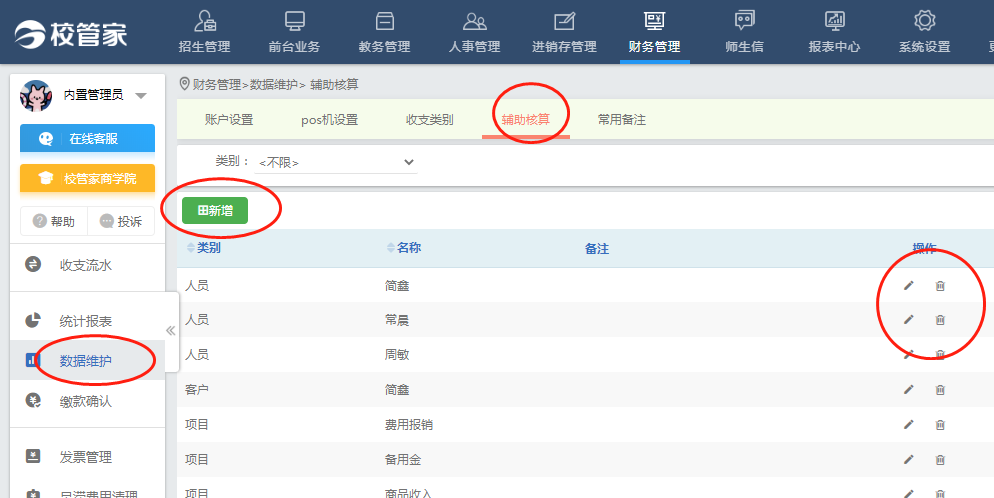Switch to 收支类别 tab
This screenshot has height=498, width=994.
[x=430, y=120]
